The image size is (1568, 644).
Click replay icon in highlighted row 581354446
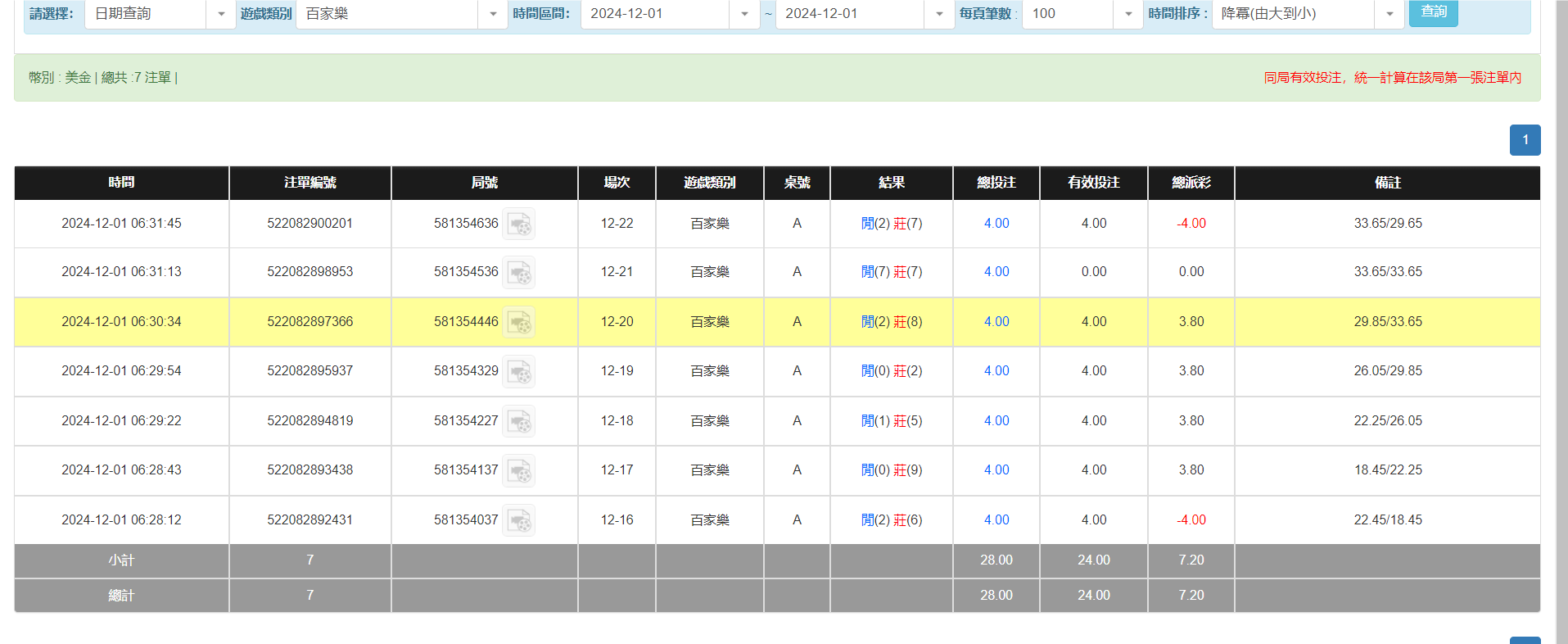tap(518, 322)
